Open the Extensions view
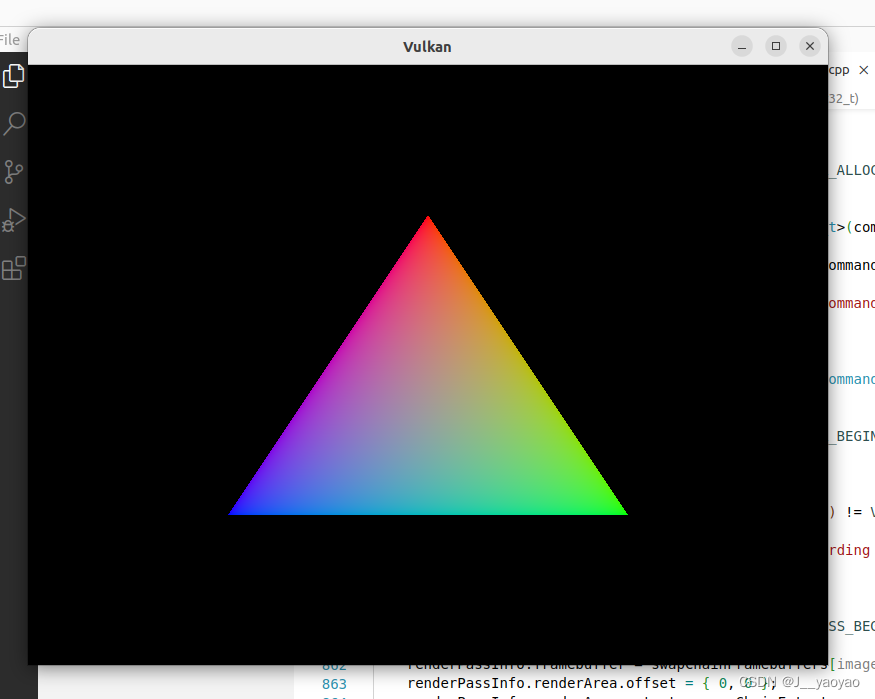Image resolution: width=875 pixels, height=699 pixels. [x=13, y=268]
